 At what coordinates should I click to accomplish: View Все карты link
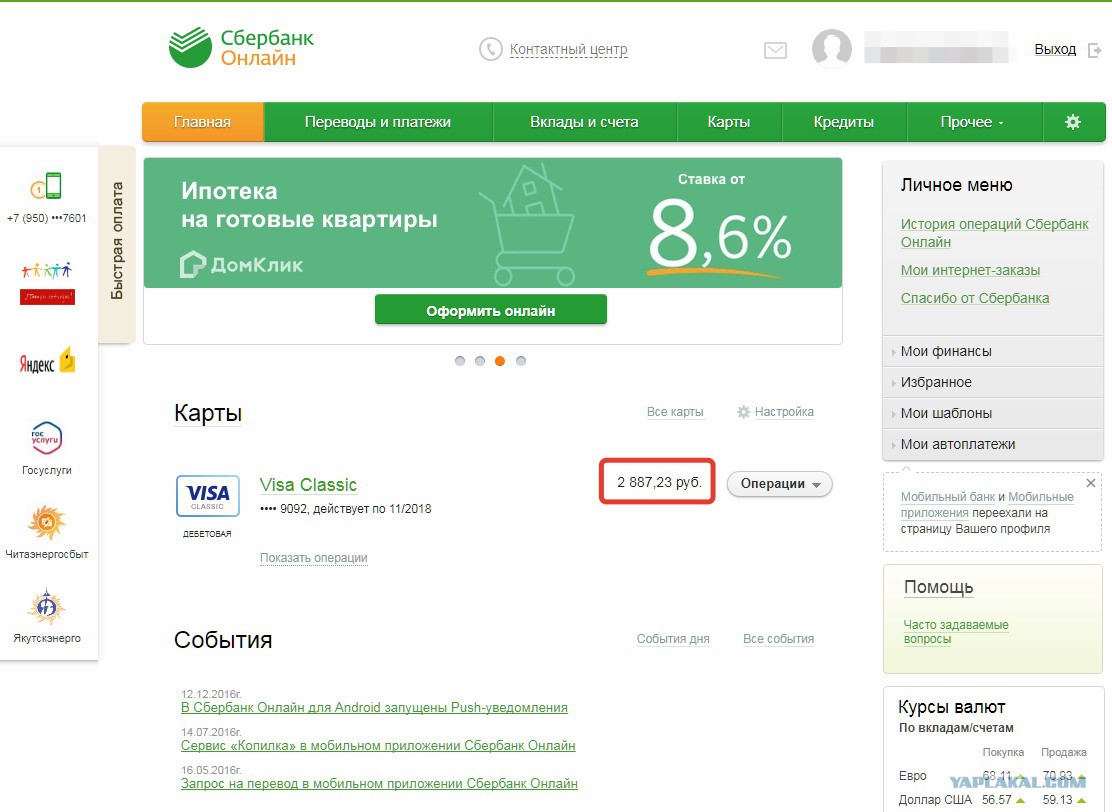[675, 412]
